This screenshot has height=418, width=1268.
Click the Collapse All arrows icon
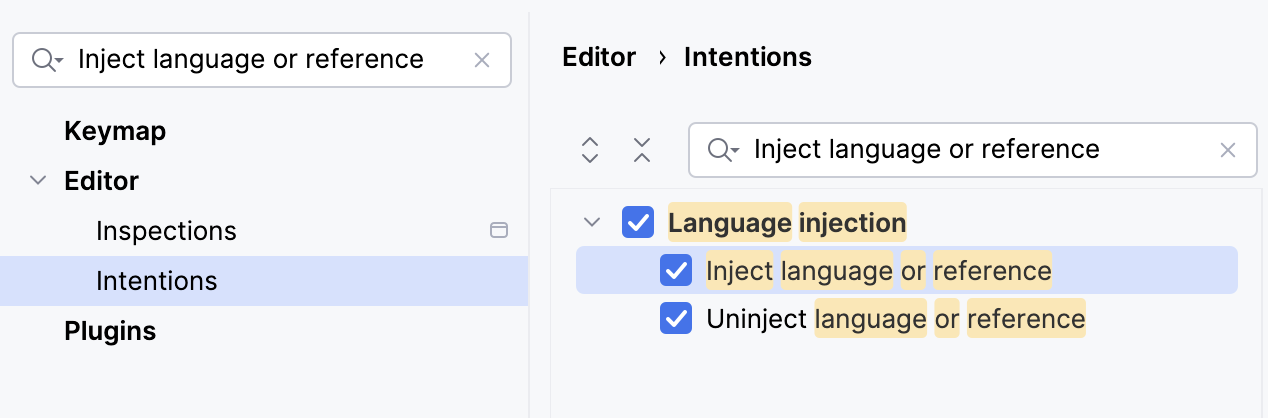coord(642,150)
